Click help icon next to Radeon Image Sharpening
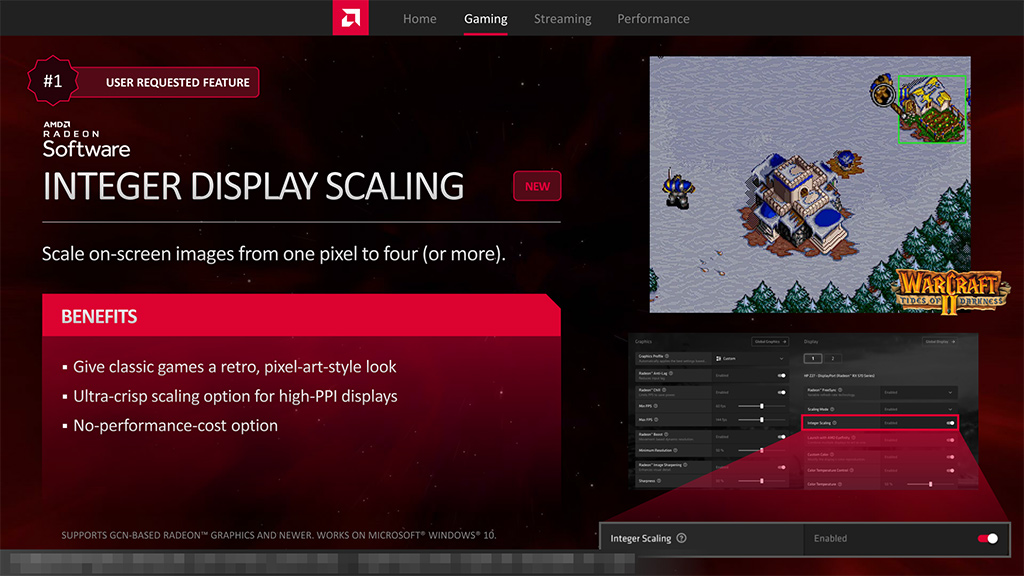 point(685,465)
